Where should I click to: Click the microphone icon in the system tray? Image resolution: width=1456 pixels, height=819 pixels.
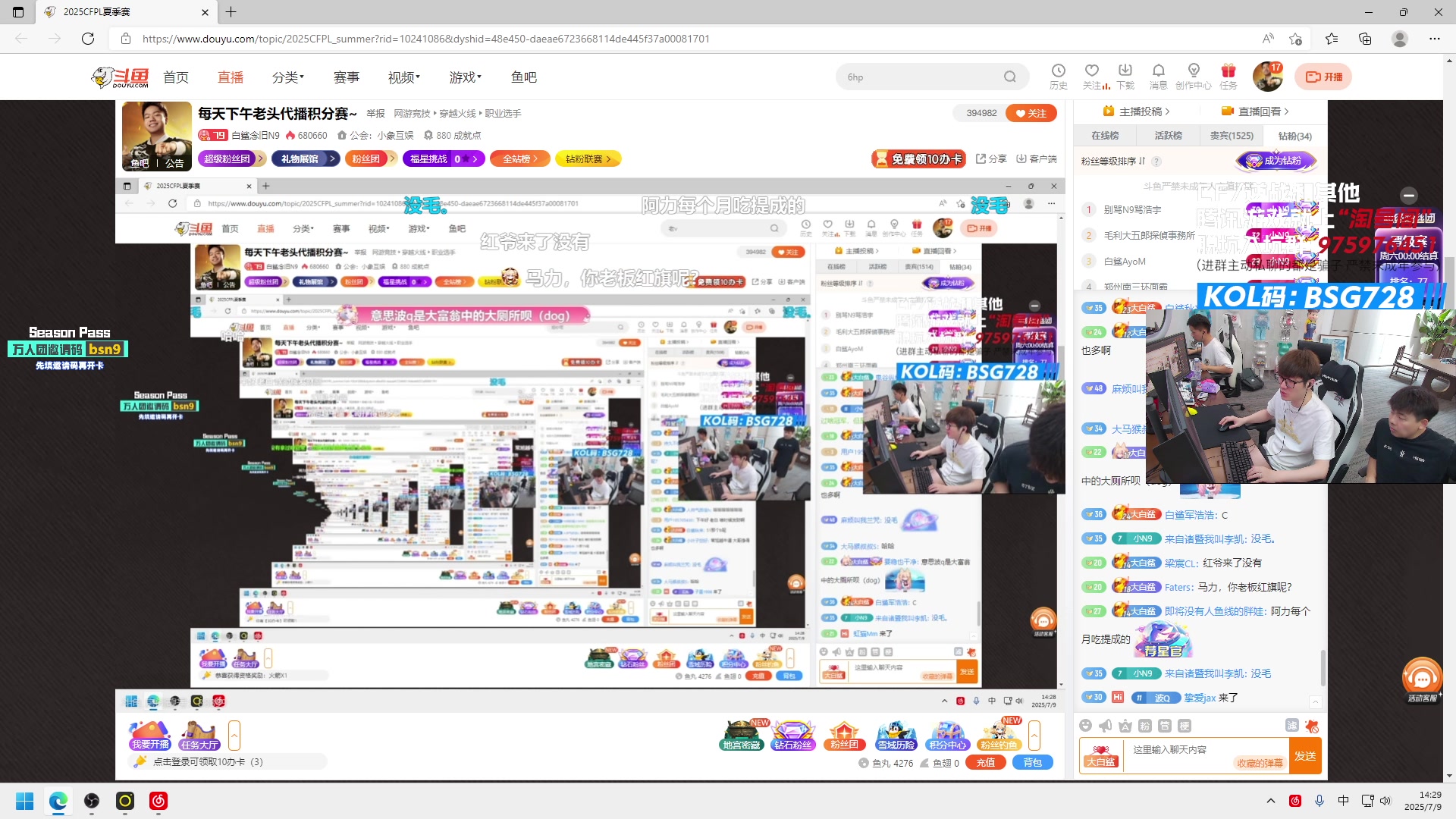pos(1319,801)
